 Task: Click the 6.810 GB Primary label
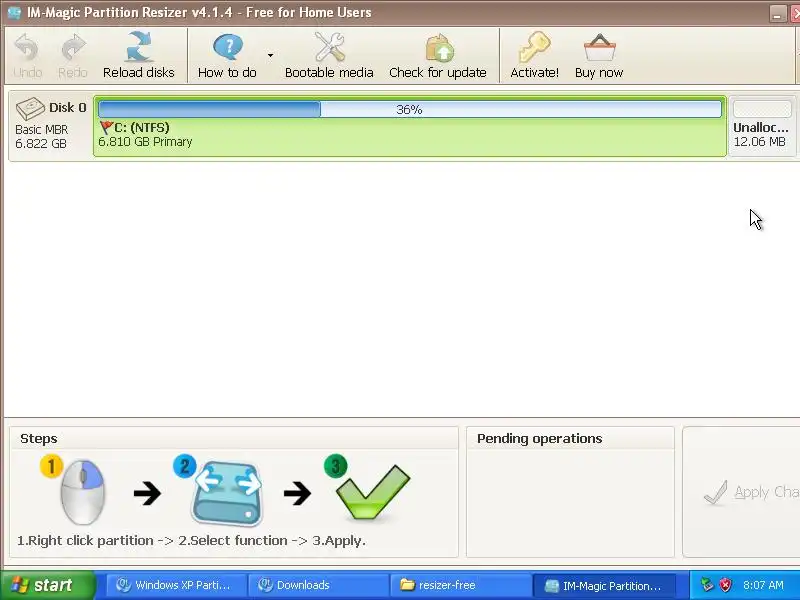pyautogui.click(x=145, y=142)
